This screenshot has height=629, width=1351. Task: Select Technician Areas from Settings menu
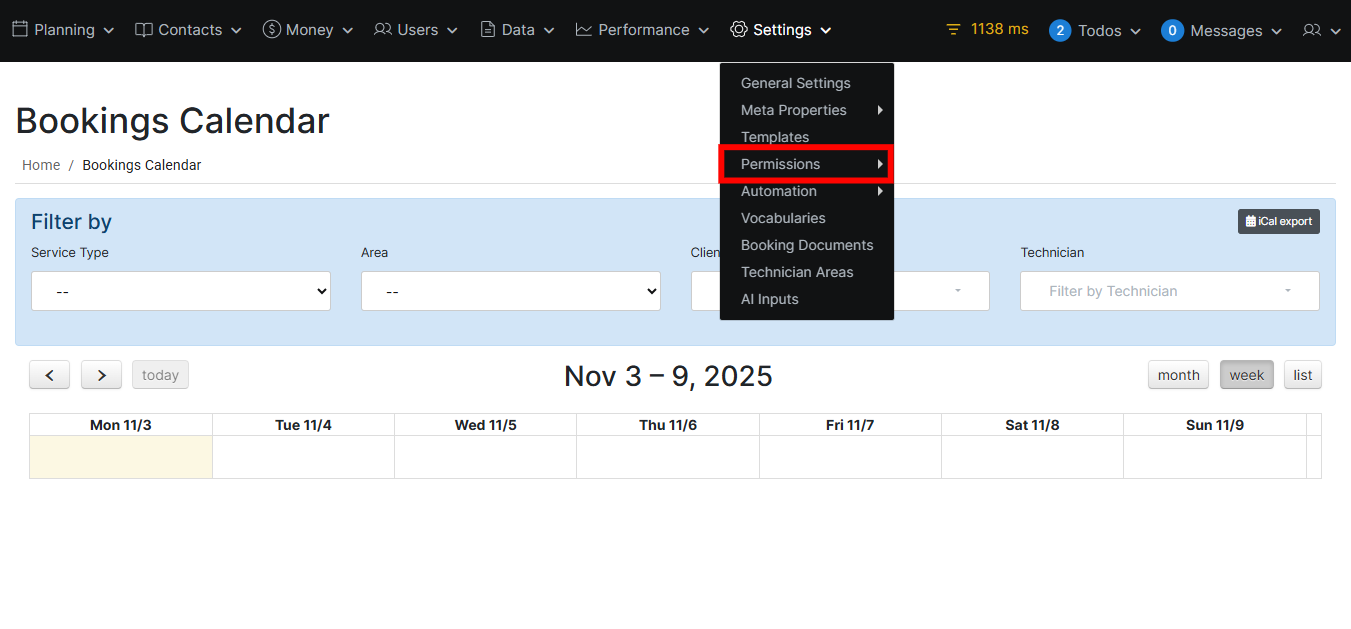(797, 272)
